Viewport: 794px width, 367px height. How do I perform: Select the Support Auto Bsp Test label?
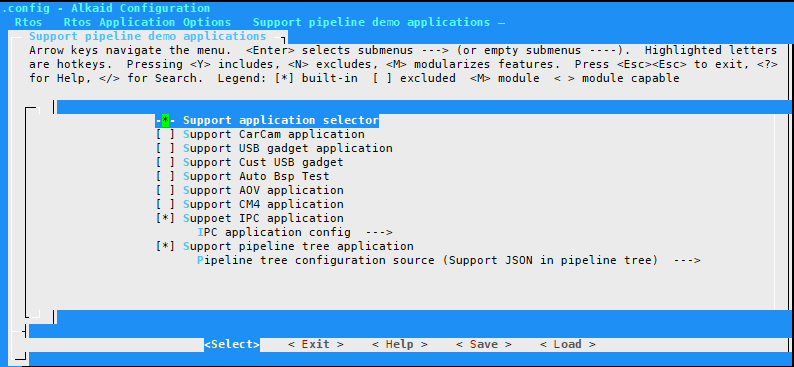(256, 176)
